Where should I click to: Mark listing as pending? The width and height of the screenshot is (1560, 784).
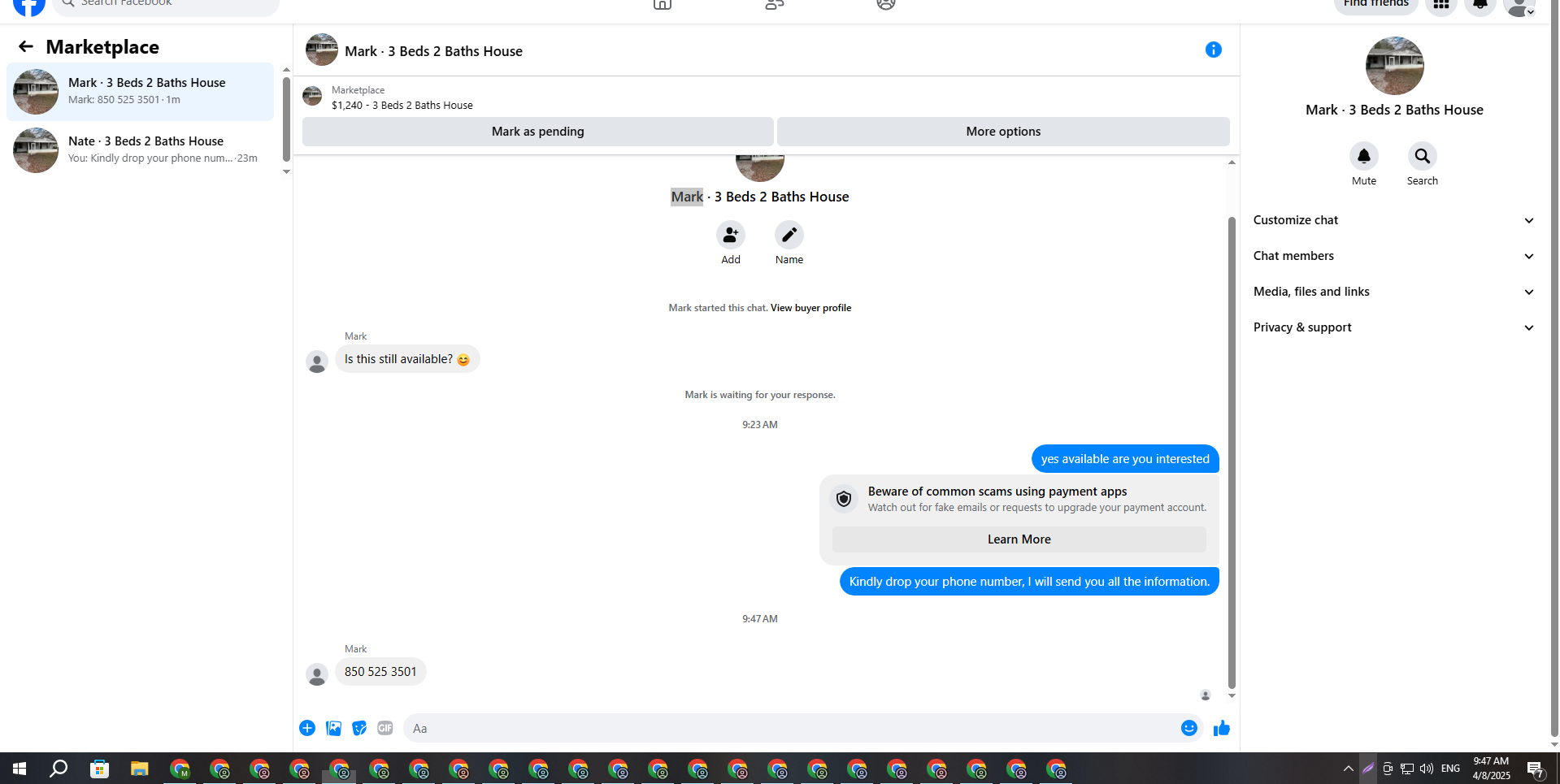pos(537,132)
